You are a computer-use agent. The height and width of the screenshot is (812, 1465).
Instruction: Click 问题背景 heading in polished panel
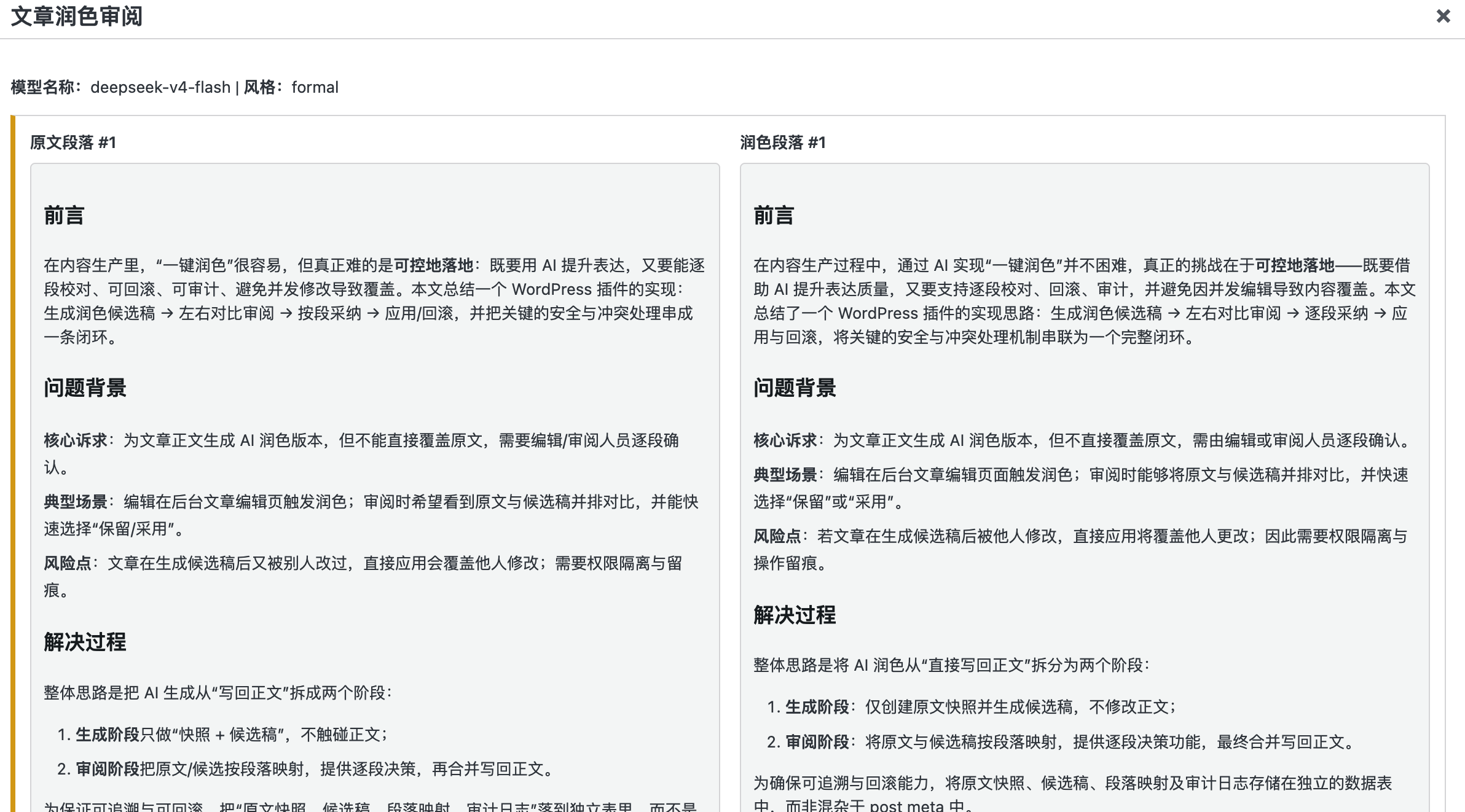coord(795,388)
